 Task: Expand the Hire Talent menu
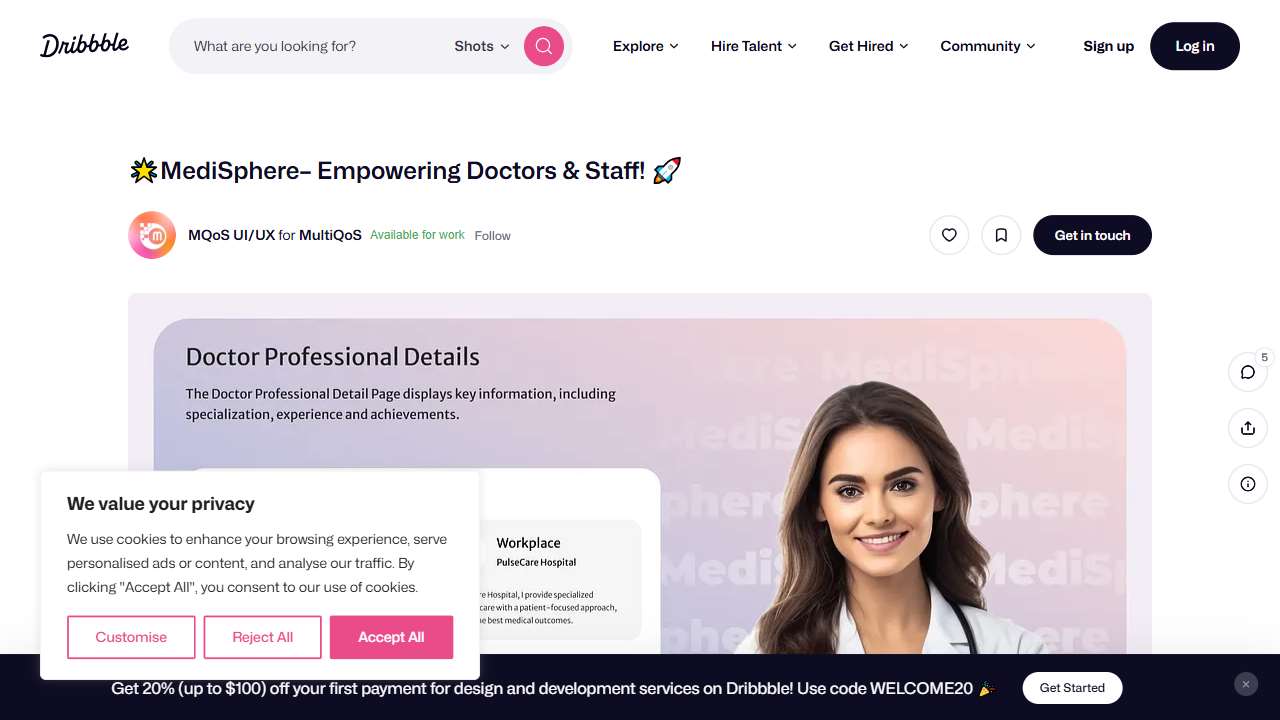[754, 46]
